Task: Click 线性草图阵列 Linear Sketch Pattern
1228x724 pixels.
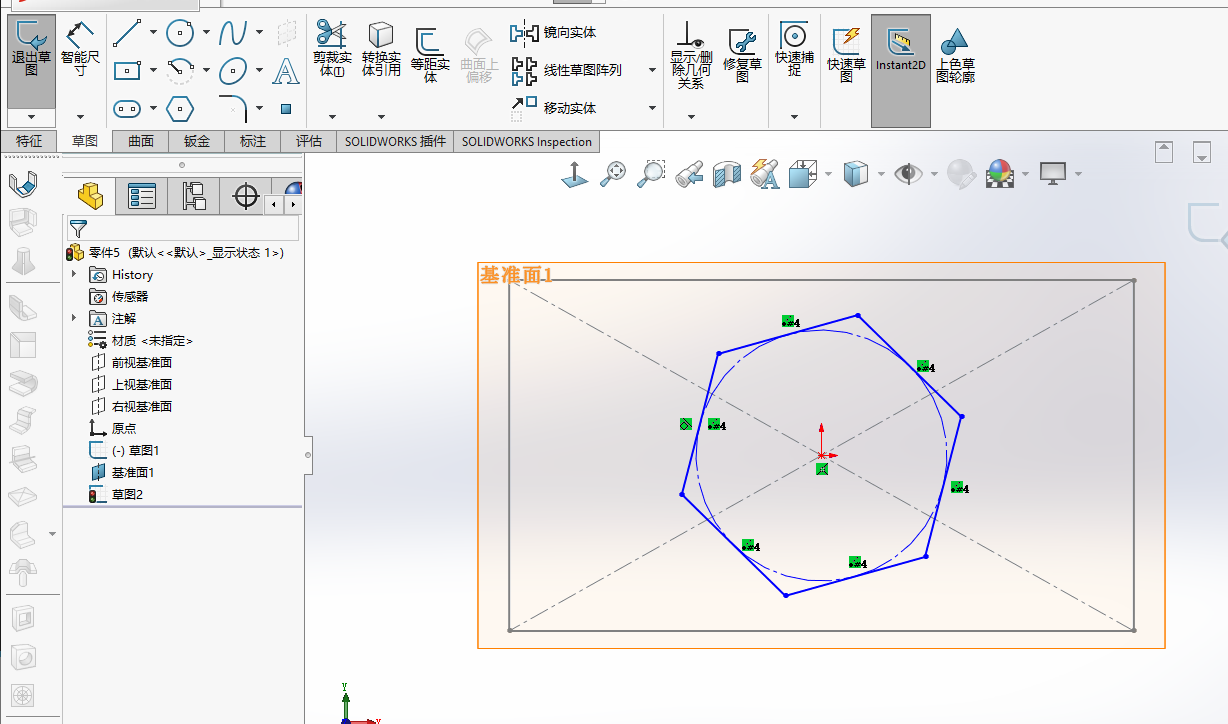Action: pyautogui.click(x=567, y=70)
